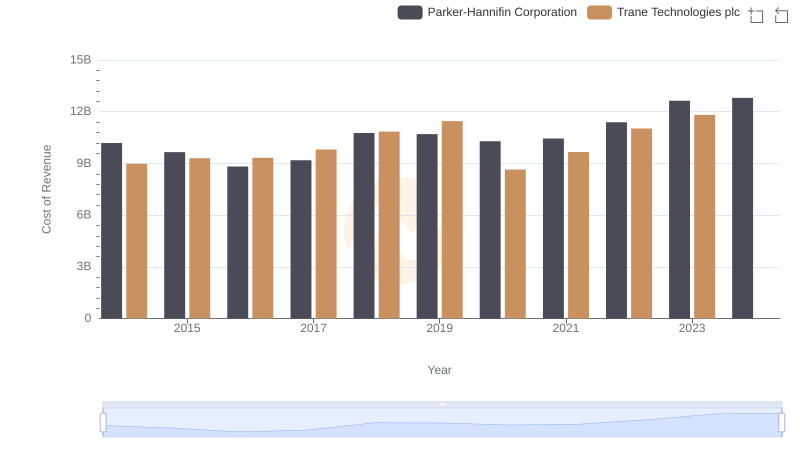The width and height of the screenshot is (800, 461).
Task: Toggle Trane Technologies plc legend label
Action: coord(678,12)
